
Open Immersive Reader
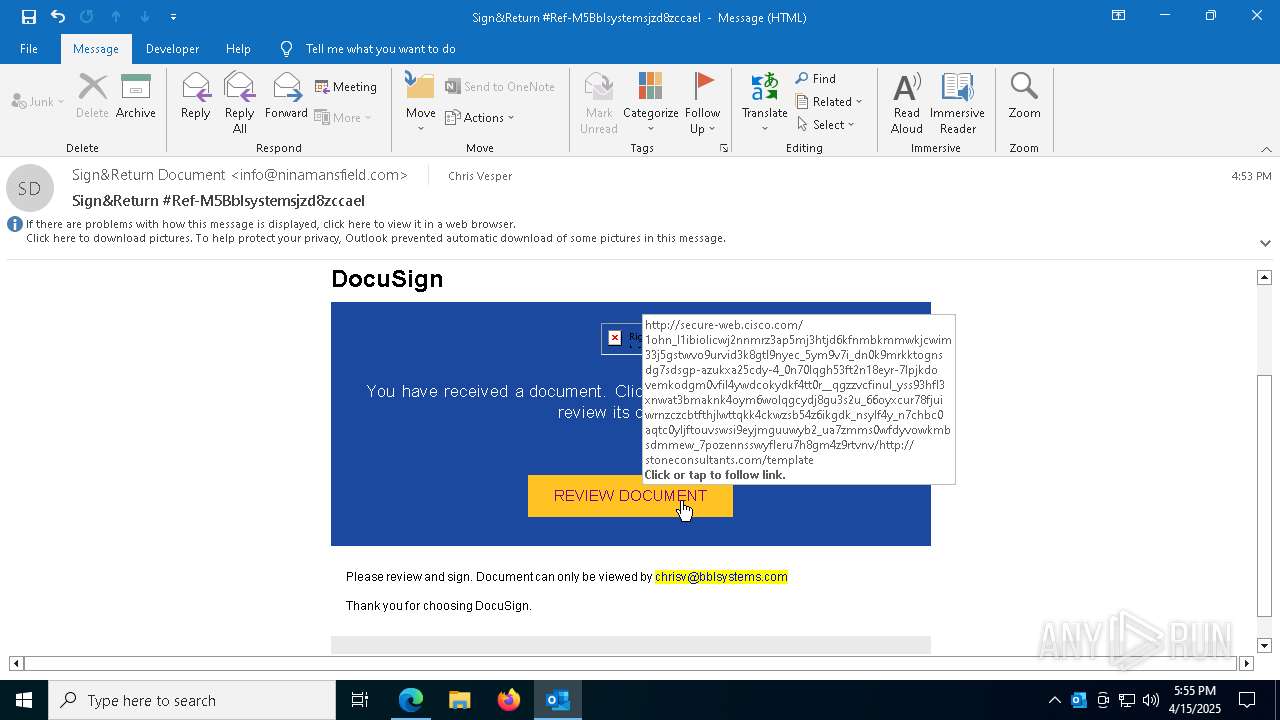[957, 103]
